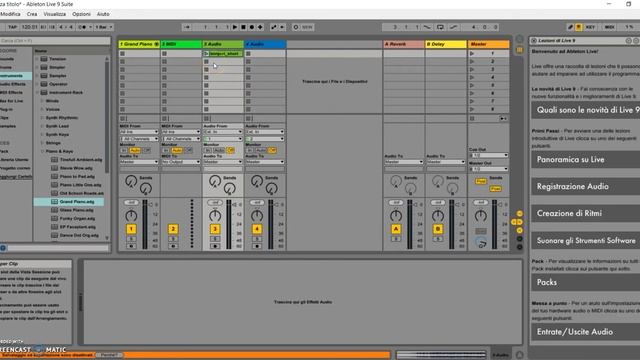Open the Aiuto menu
Viewport: 640px width, 360px height.
point(103,14)
